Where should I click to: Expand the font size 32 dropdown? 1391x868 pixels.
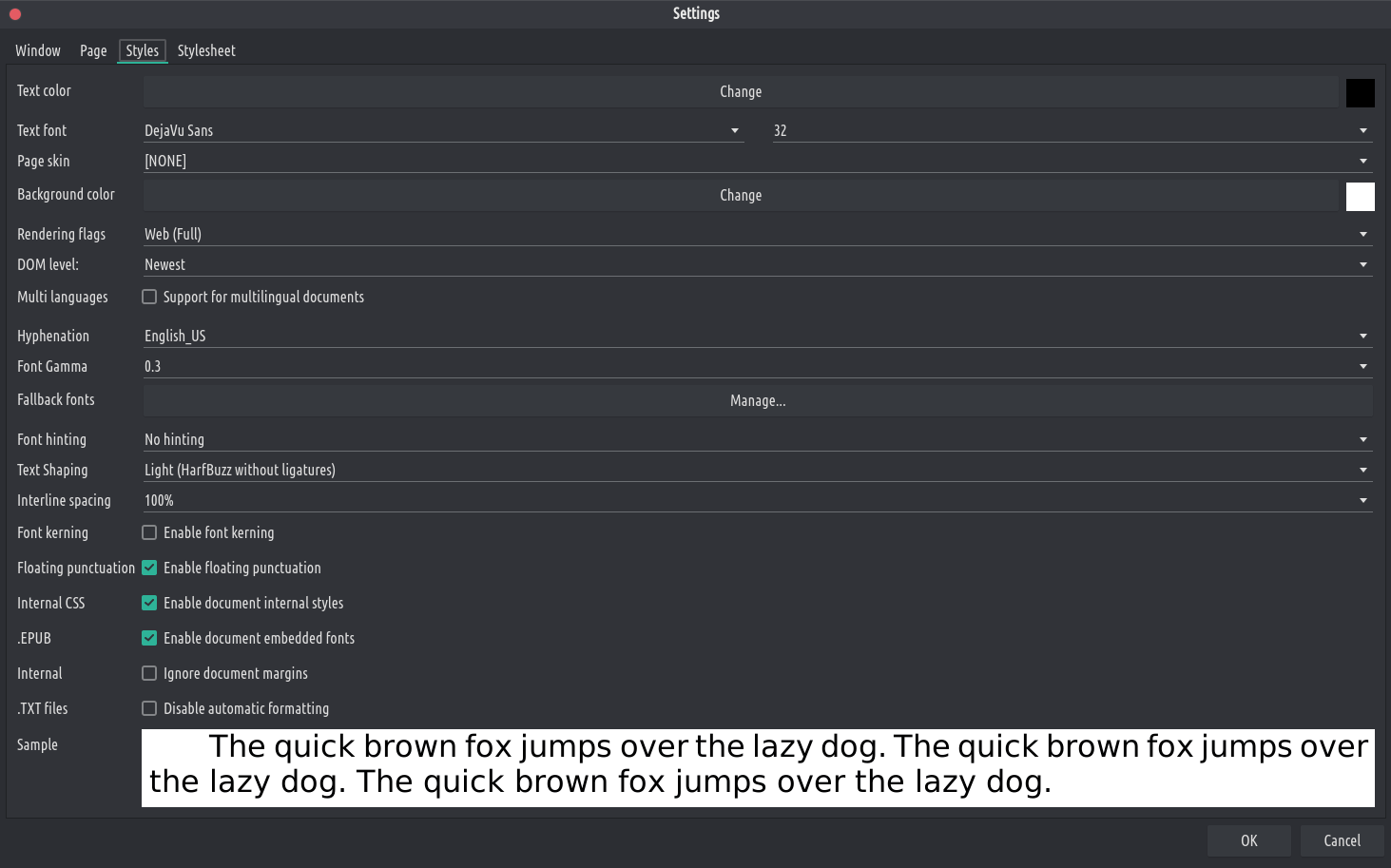coord(1072,131)
